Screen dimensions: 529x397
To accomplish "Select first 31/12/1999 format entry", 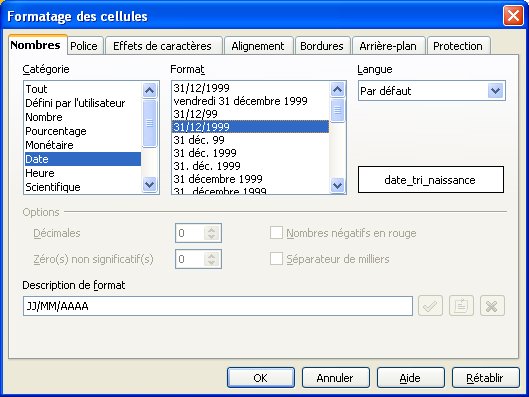I will click(250, 88).
